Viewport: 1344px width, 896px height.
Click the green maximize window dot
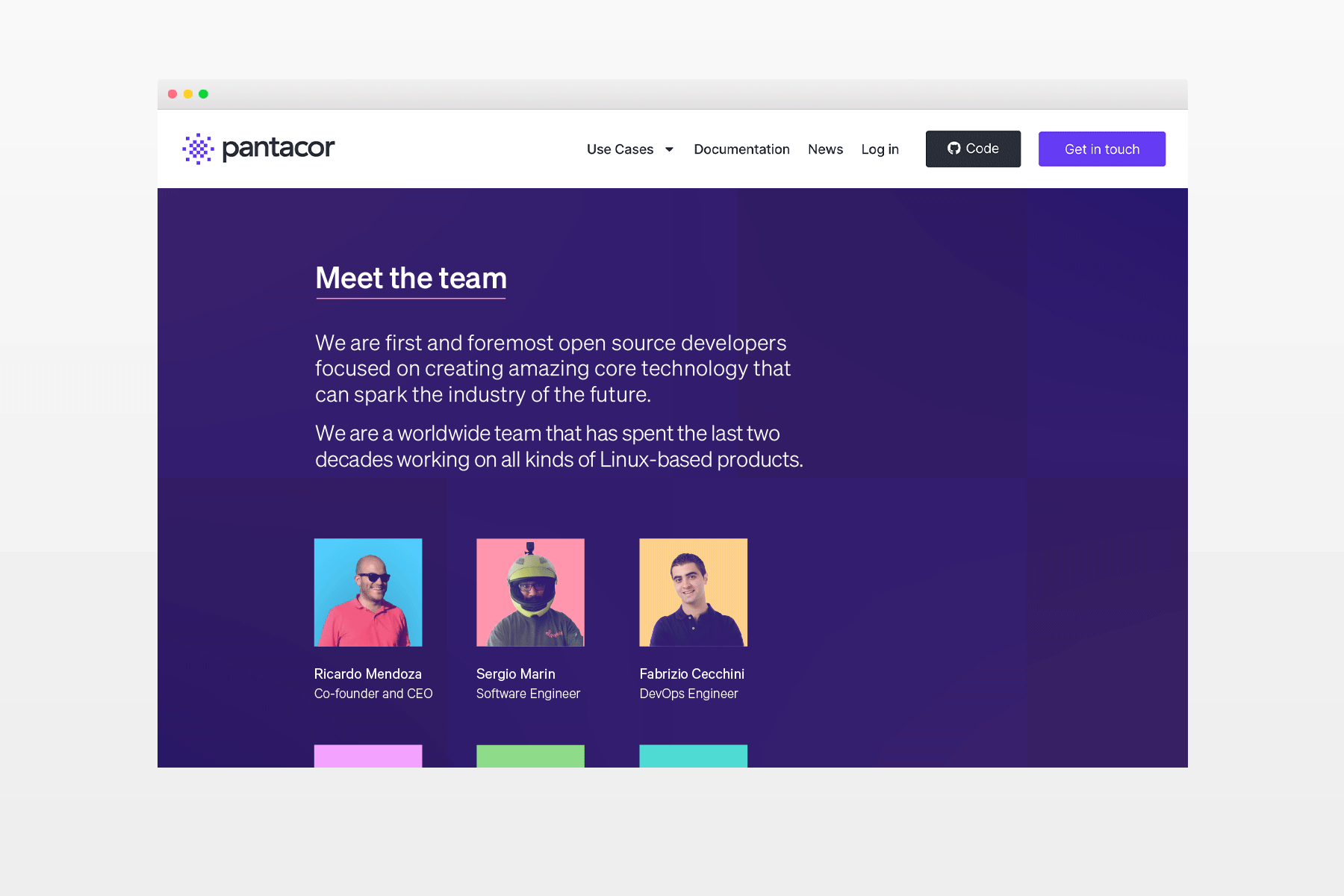pyautogui.click(x=203, y=94)
